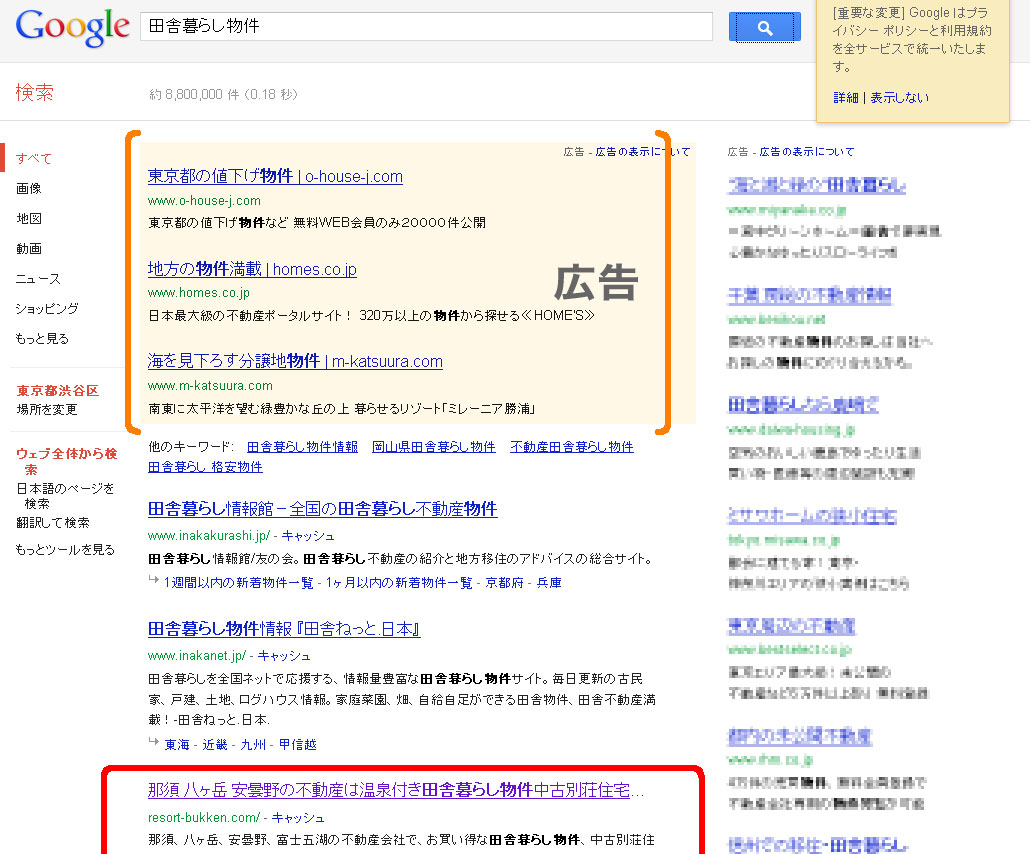This screenshot has width=1030, height=854.
Task: Open キャッシュ for www.inakanet.jp
Action: pos(284,656)
